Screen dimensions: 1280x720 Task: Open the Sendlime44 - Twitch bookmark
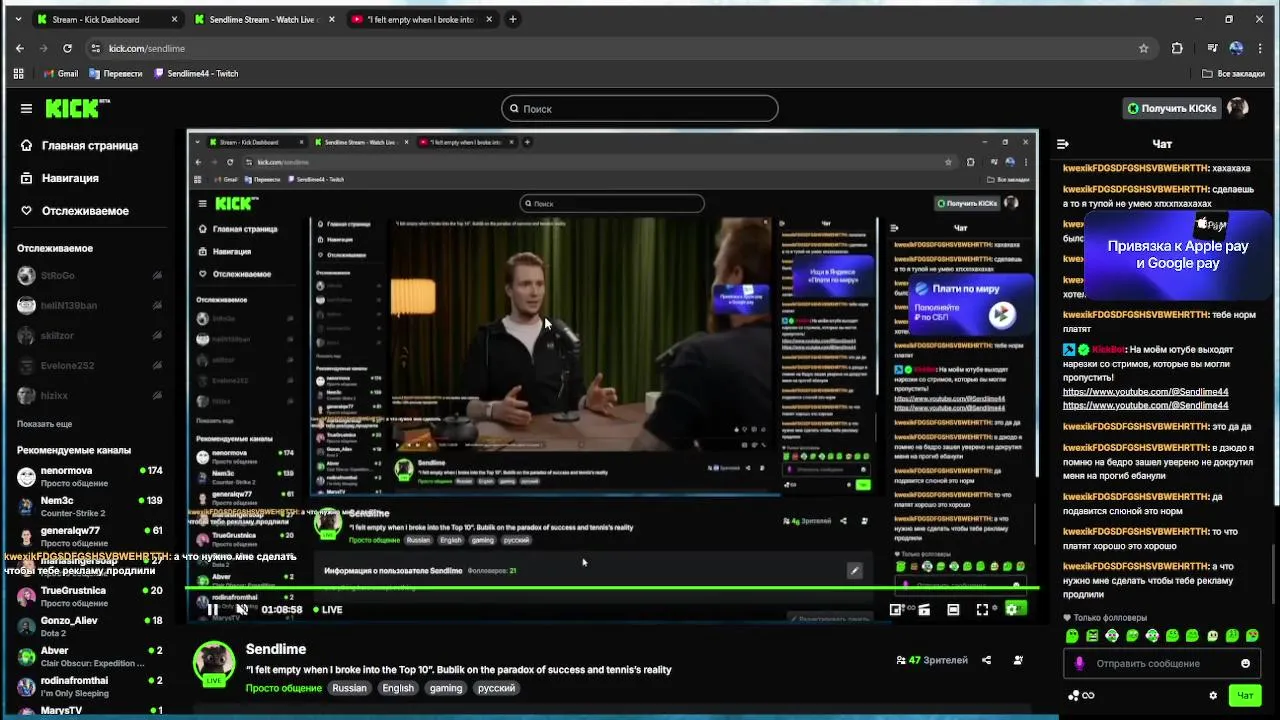click(x=196, y=73)
